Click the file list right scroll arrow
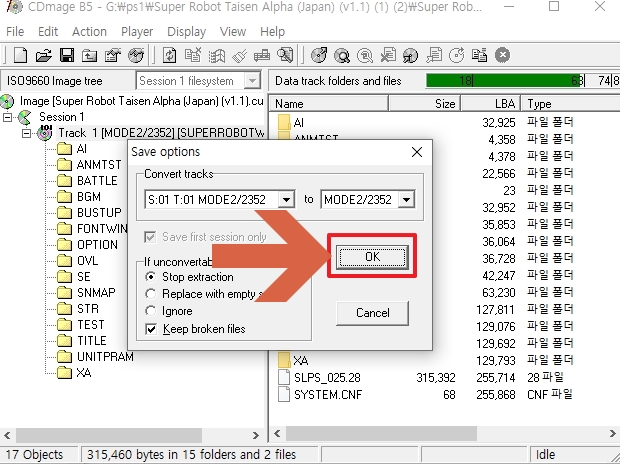 click(612, 434)
